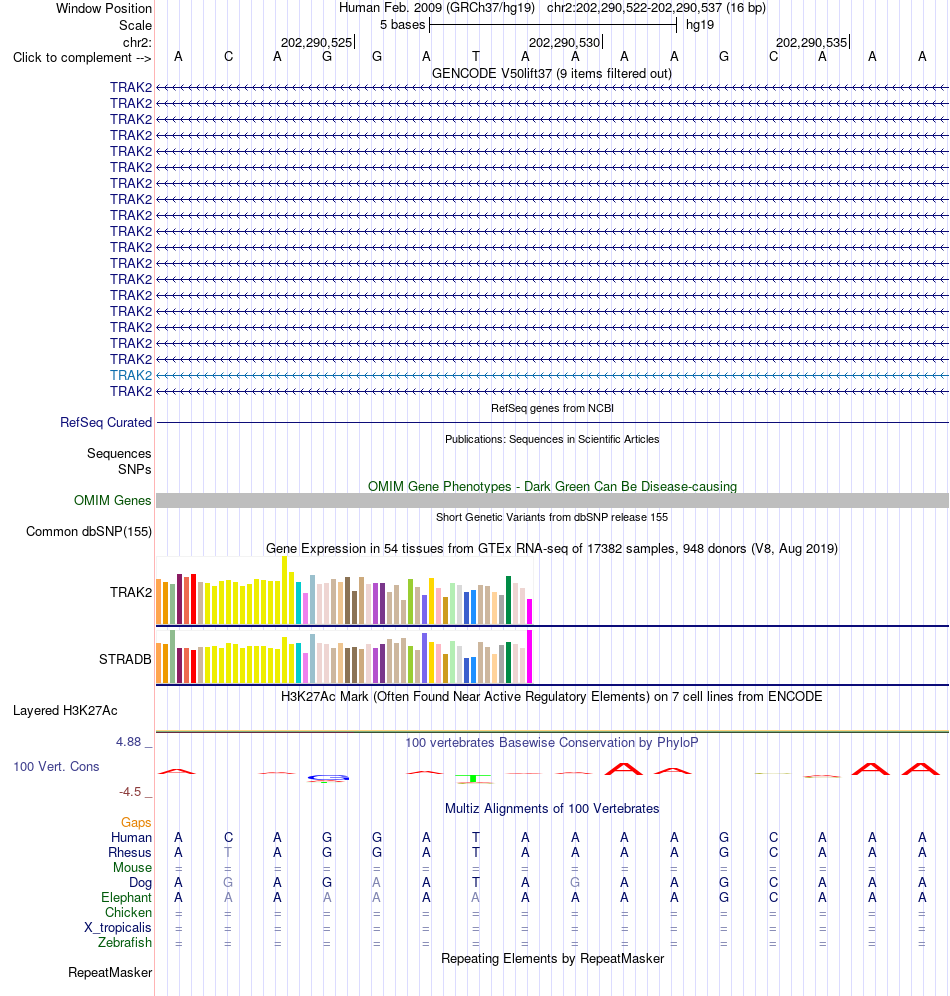This screenshot has height=996, width=950.
Task: Select the X_tropicalis alignment row label
Action: point(118,928)
